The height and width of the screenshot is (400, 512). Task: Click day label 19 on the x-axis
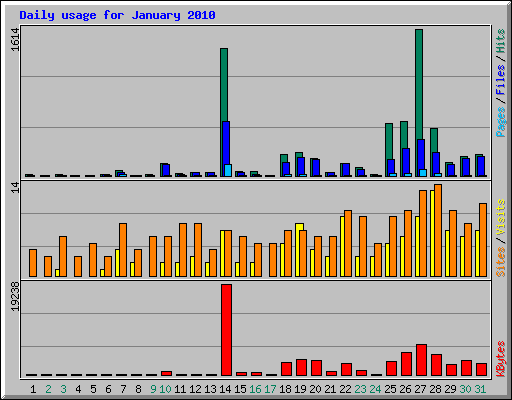coord(300,389)
